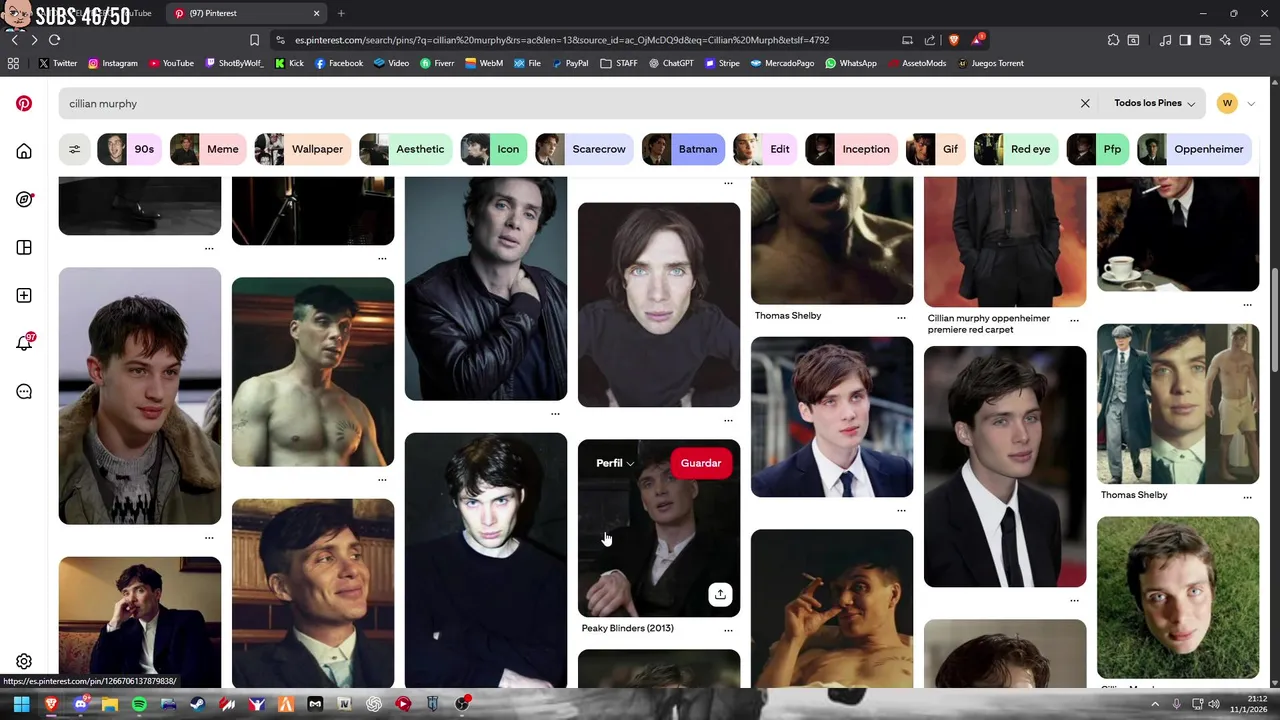Clear the search with the X icon
The width and height of the screenshot is (1280, 720).
click(1085, 103)
